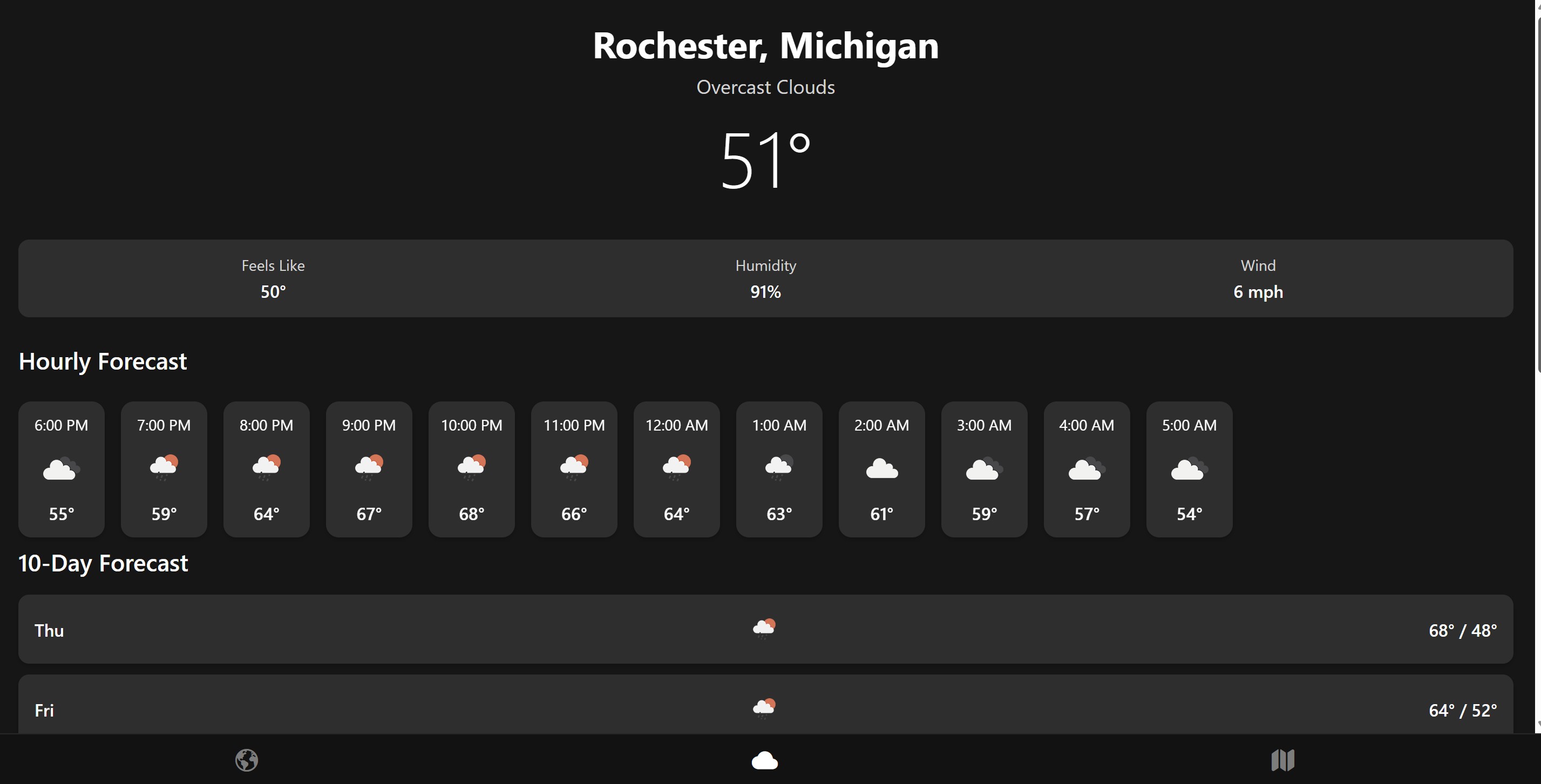Click the Hourly Forecast heading
This screenshot has height=784, width=1541.
(103, 362)
